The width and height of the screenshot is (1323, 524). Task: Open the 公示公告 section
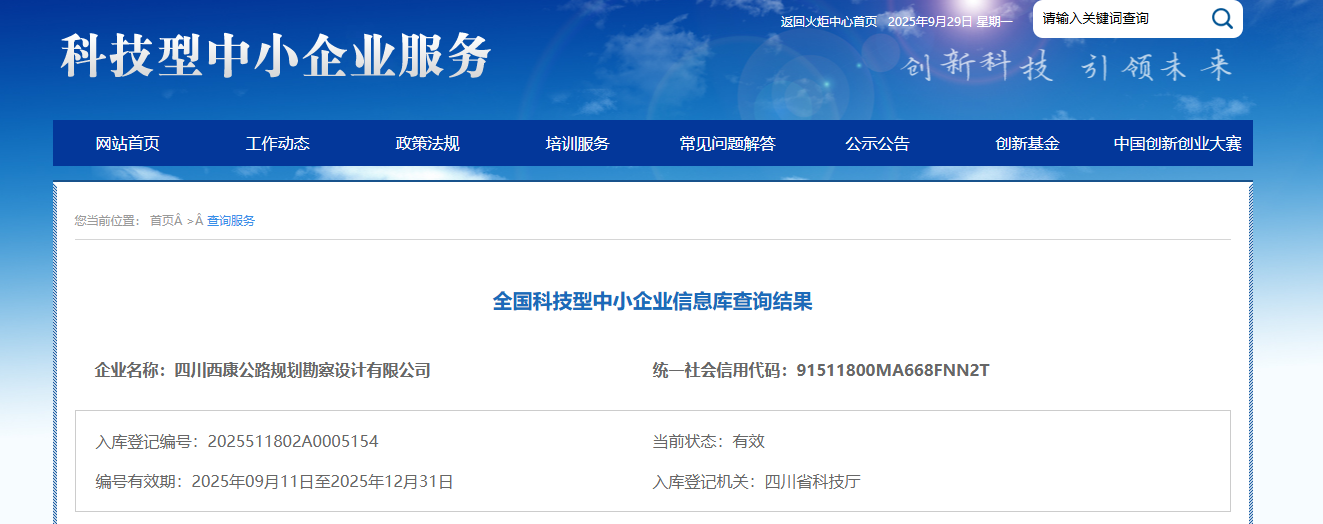click(x=877, y=143)
